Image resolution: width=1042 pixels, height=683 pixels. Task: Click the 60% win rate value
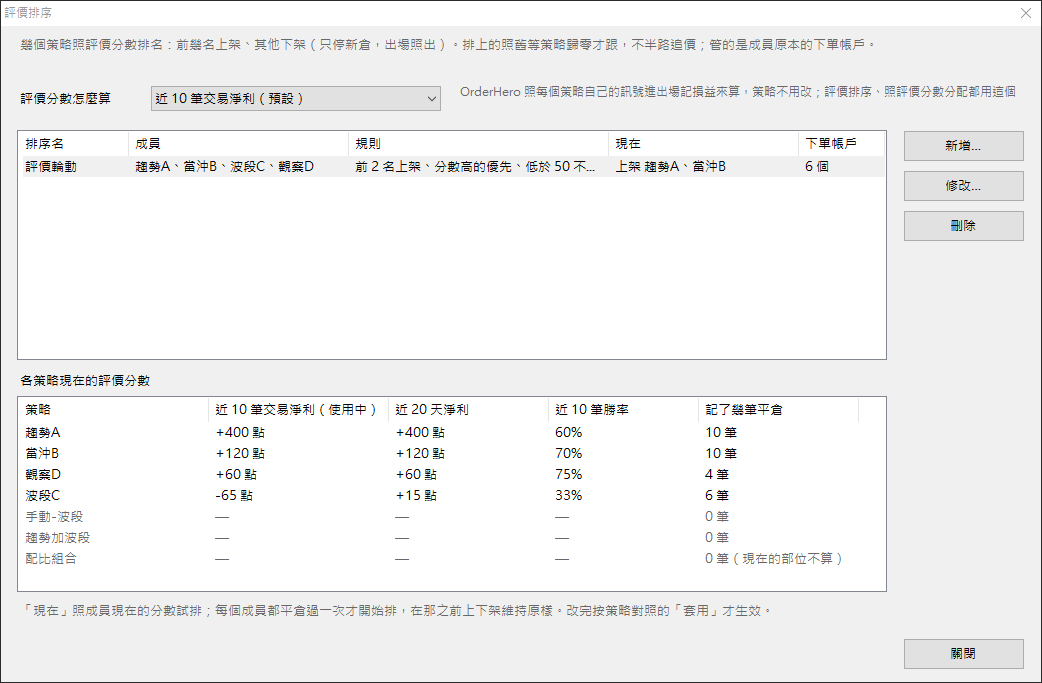(569, 433)
